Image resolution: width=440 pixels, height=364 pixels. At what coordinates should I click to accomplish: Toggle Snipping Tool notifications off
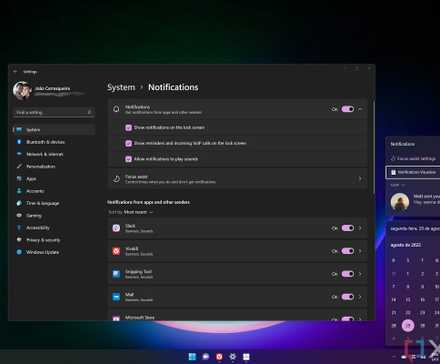point(347,274)
